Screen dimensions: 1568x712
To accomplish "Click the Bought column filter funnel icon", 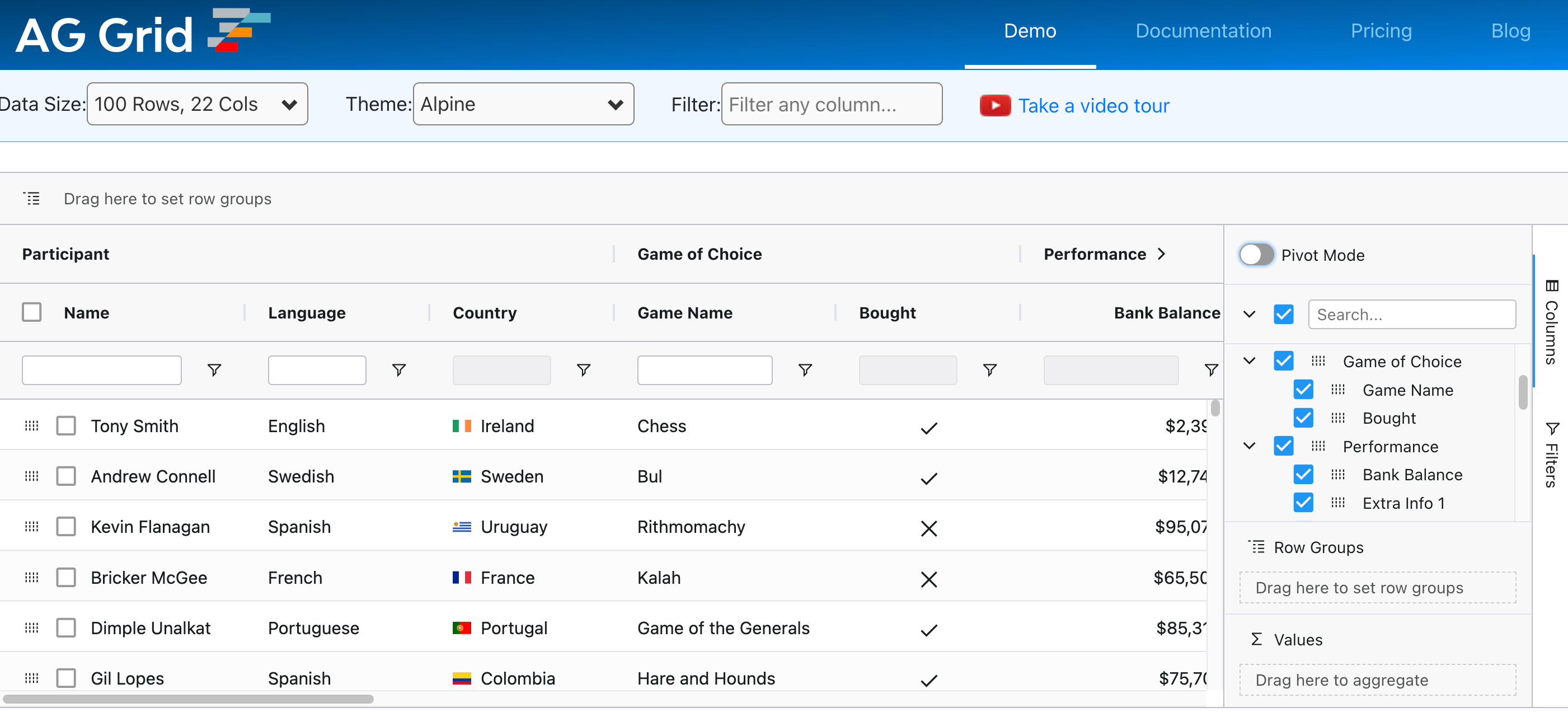I will tap(989, 369).
